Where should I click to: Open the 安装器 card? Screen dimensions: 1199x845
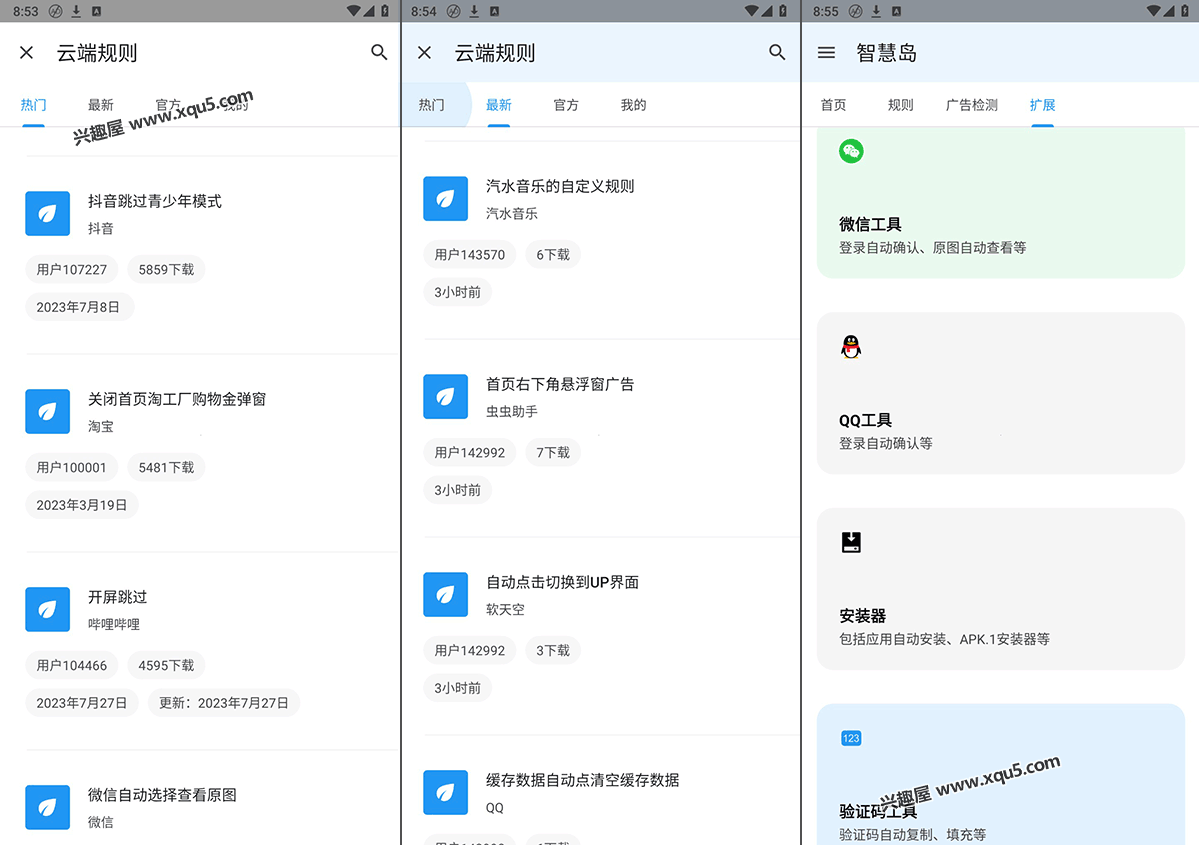(1001, 589)
